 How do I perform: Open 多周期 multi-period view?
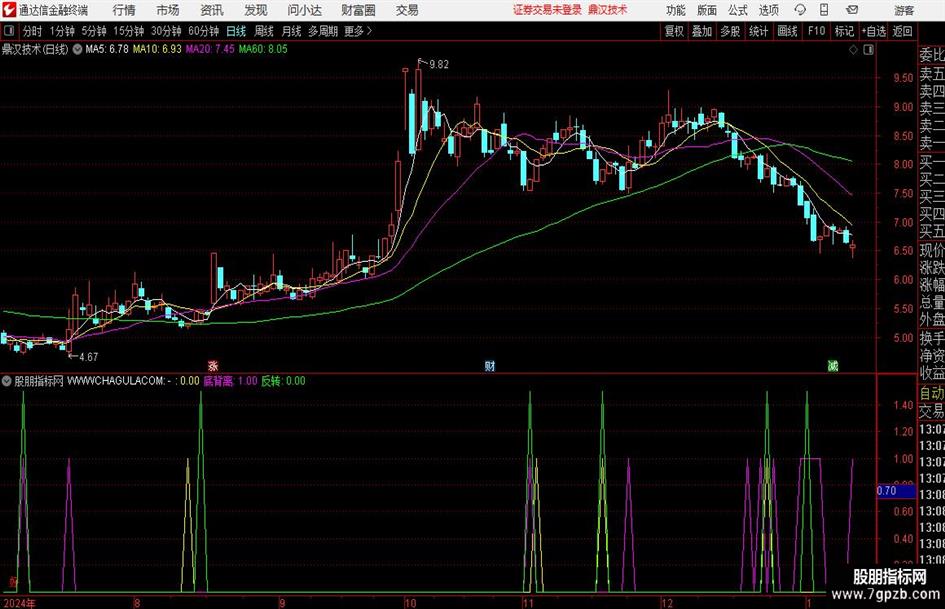tap(323, 31)
